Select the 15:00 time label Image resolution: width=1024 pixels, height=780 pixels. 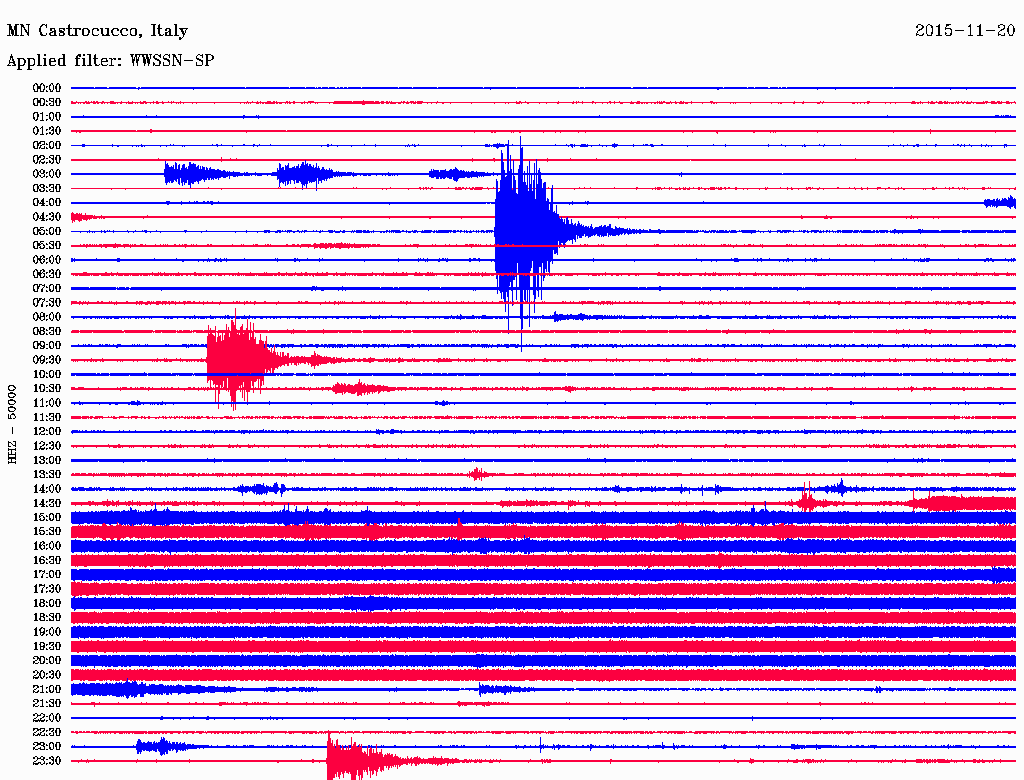click(x=47, y=518)
